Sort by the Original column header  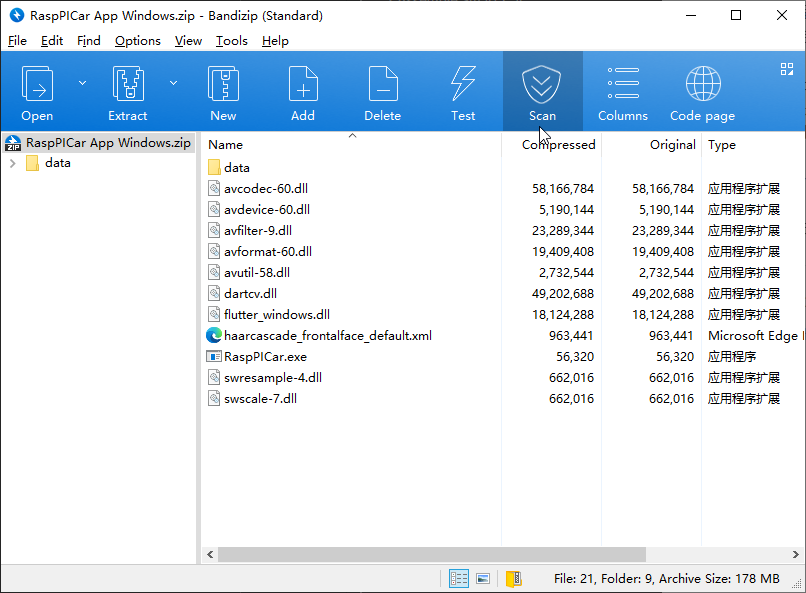pos(672,145)
